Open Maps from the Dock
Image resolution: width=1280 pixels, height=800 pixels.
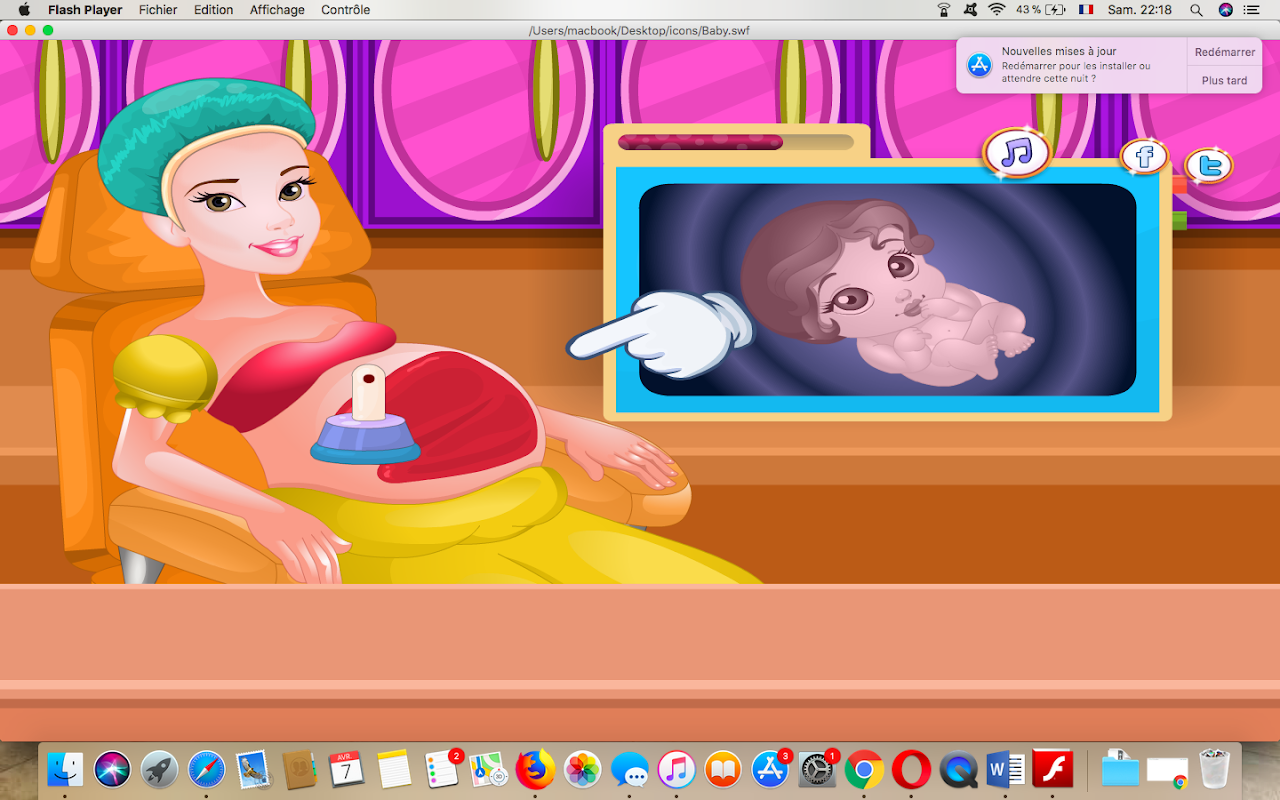(x=488, y=769)
